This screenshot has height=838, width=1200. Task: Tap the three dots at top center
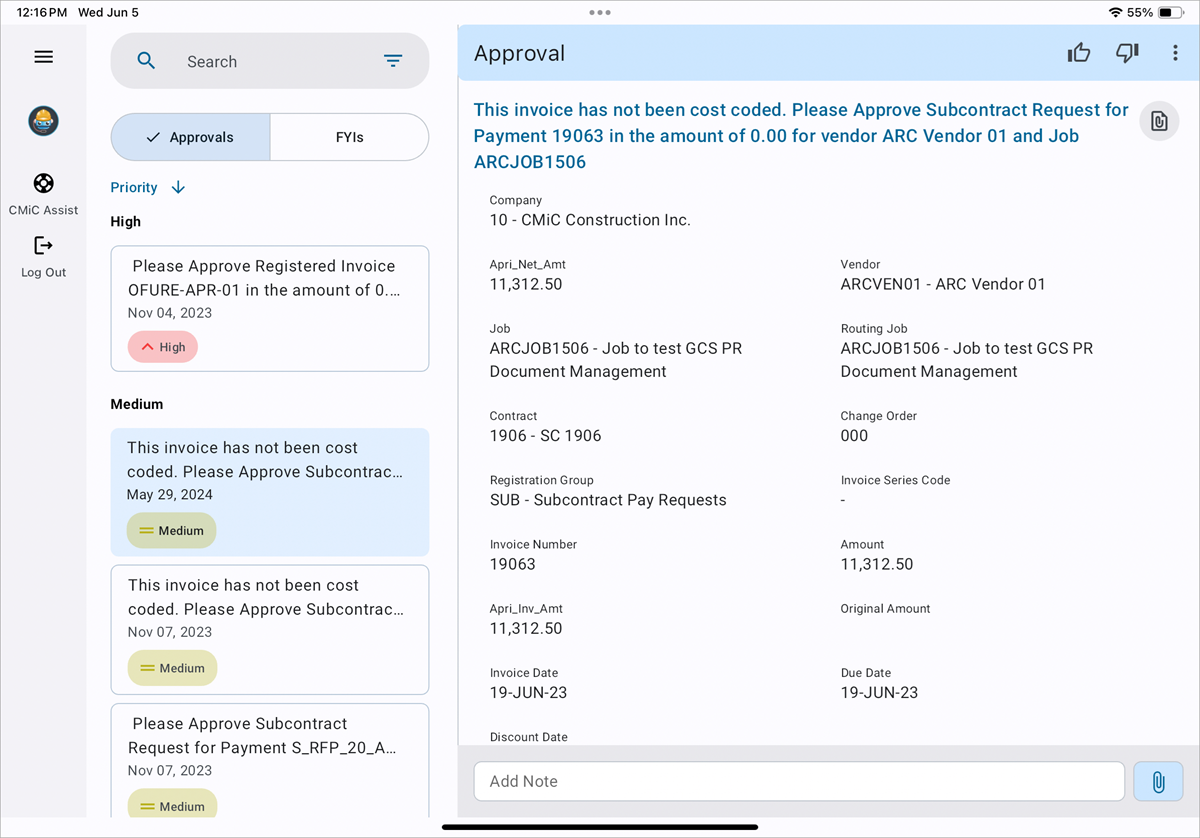[600, 12]
